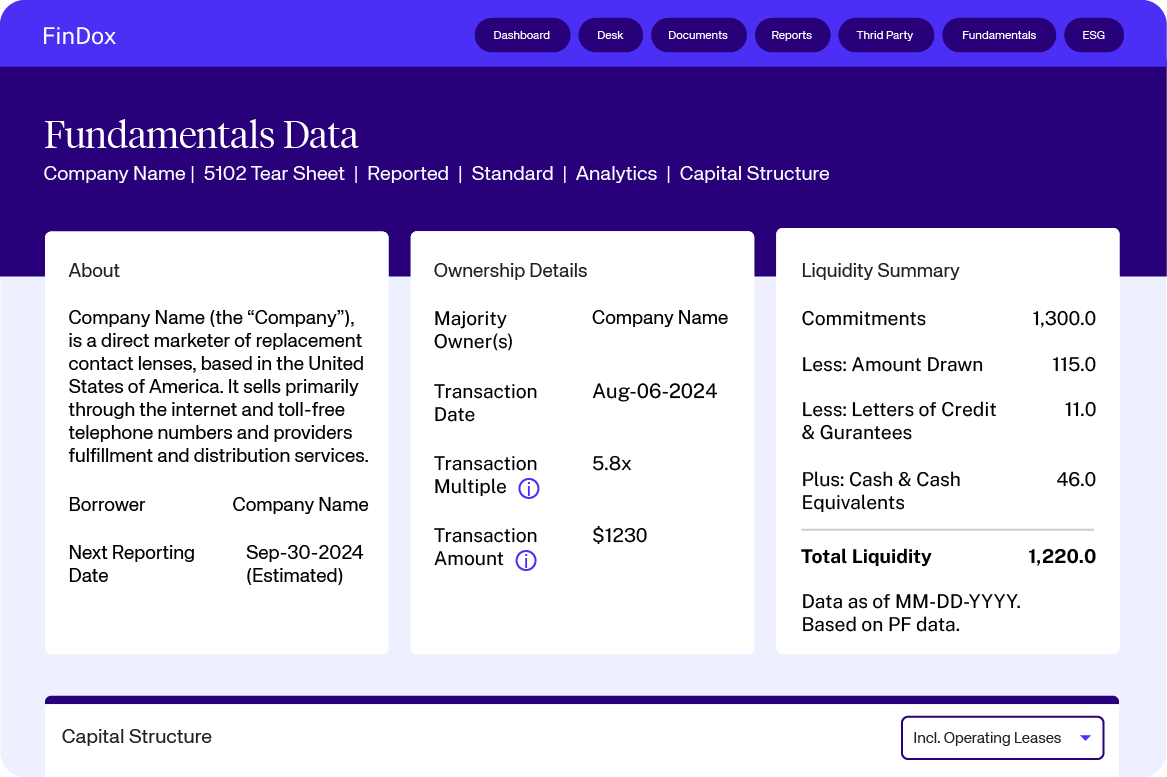The image size is (1167, 777).
Task: Click the dropdown arrow next to Incl. Operating Leases
Action: [x=1084, y=737]
